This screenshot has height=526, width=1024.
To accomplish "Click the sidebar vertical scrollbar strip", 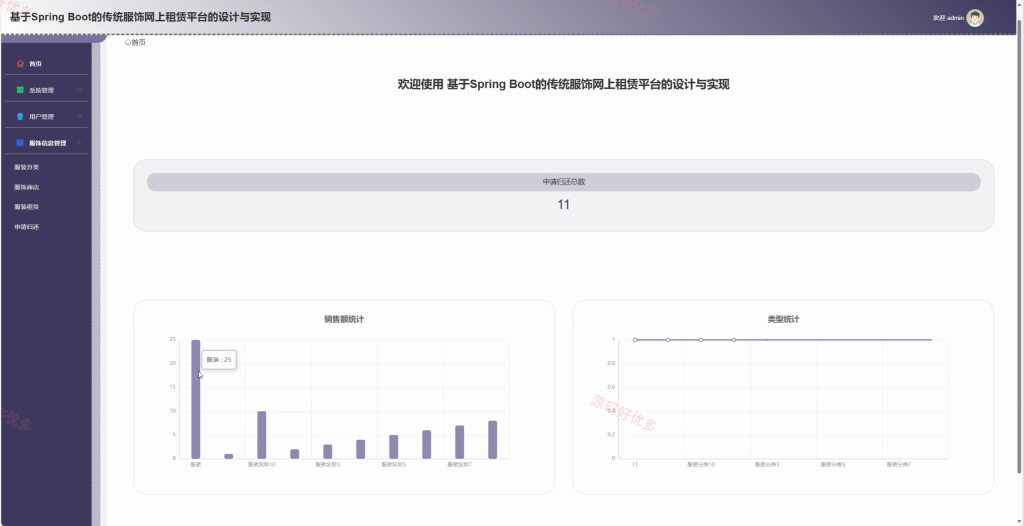I will 96,284.
